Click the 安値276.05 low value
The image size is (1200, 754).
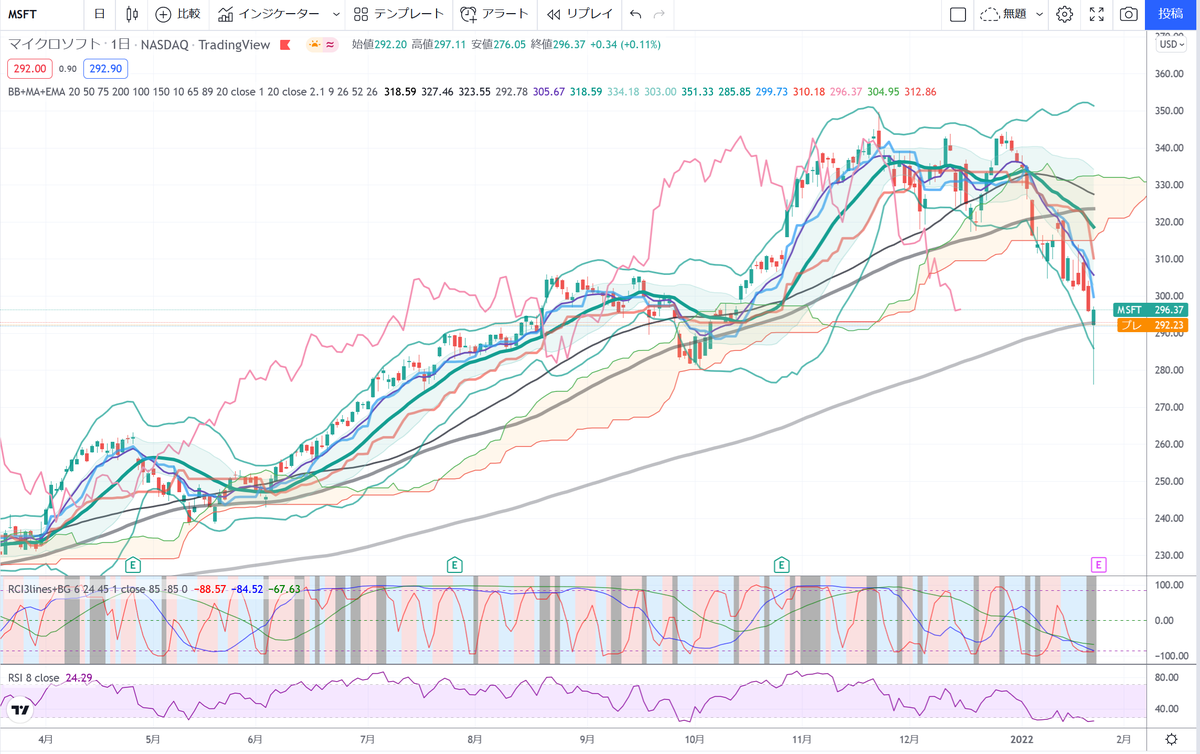coord(498,45)
